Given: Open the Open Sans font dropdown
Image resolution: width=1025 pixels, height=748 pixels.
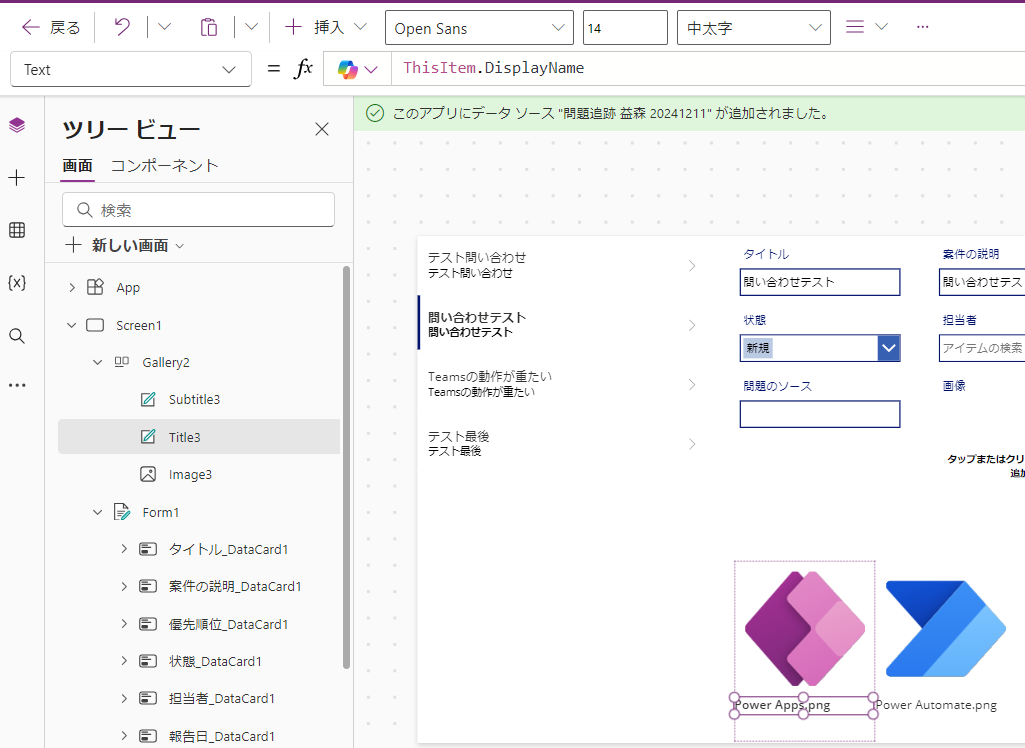Looking at the screenshot, I should point(479,28).
